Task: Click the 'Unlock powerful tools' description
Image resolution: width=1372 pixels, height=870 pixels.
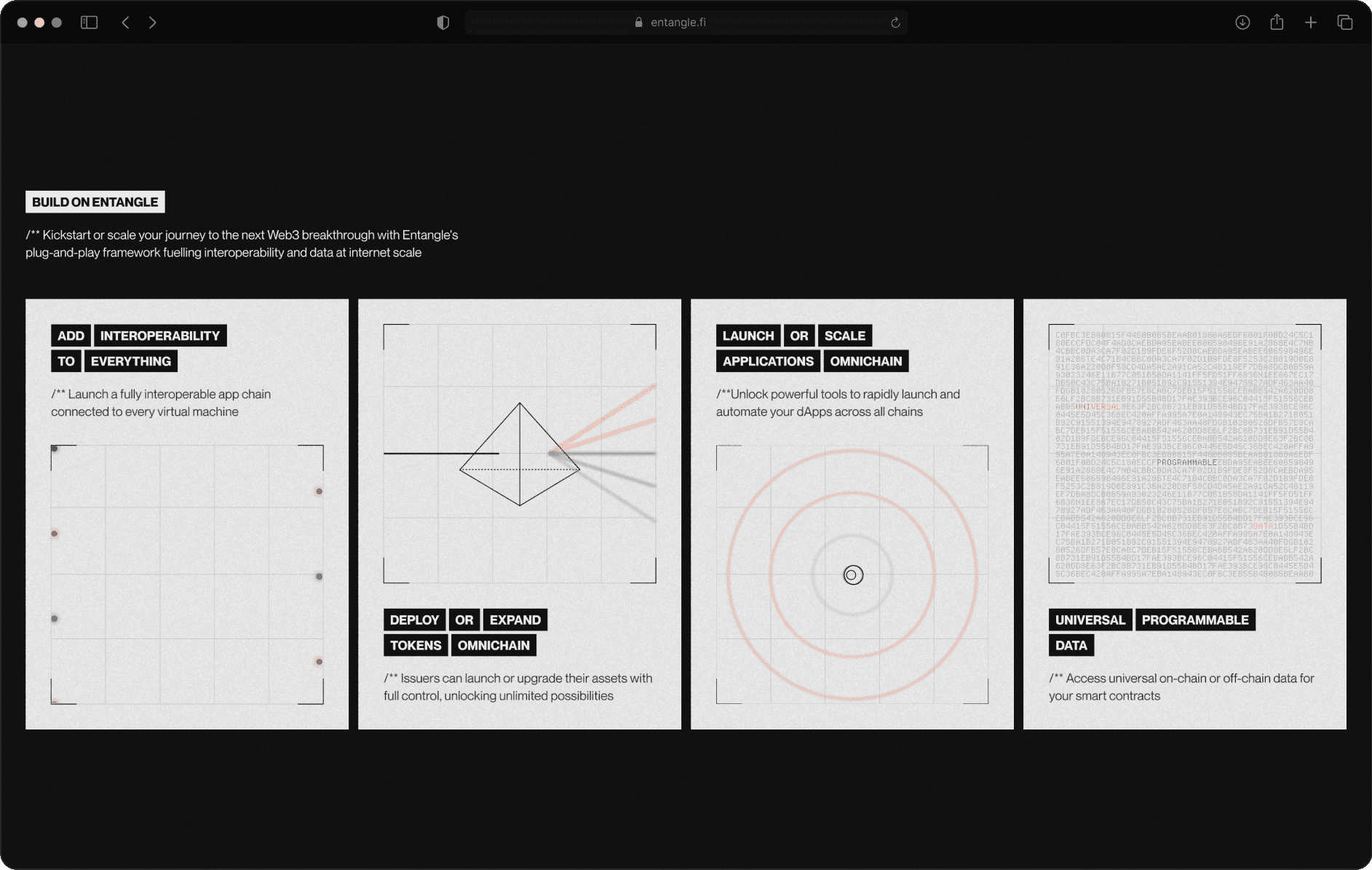Action: pyautogui.click(x=838, y=403)
